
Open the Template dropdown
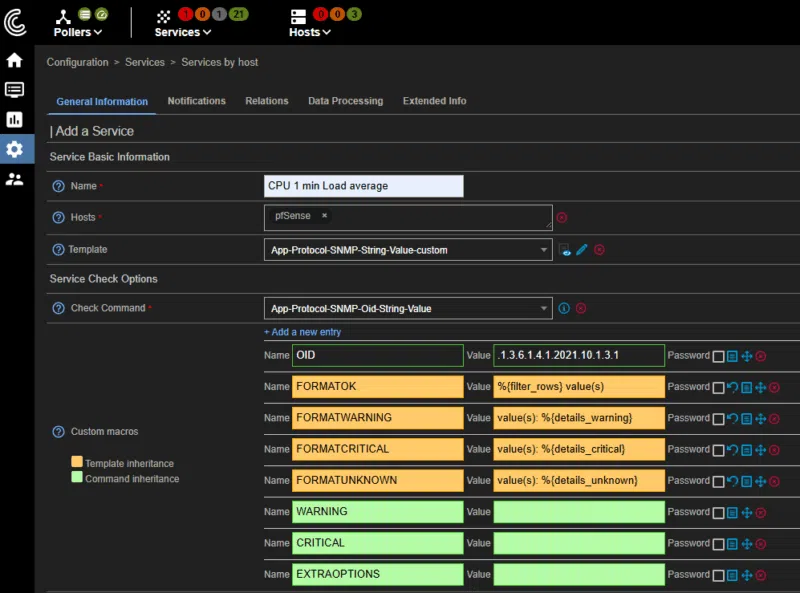pyautogui.click(x=408, y=249)
